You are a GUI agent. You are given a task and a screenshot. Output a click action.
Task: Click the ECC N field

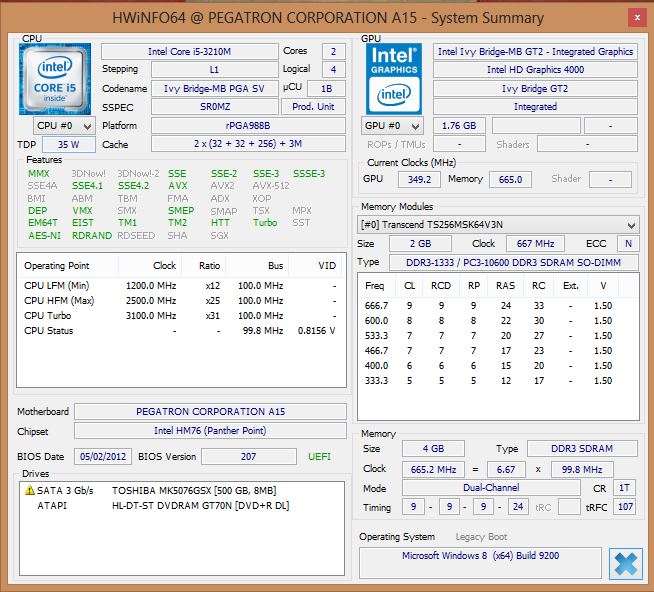tap(628, 244)
